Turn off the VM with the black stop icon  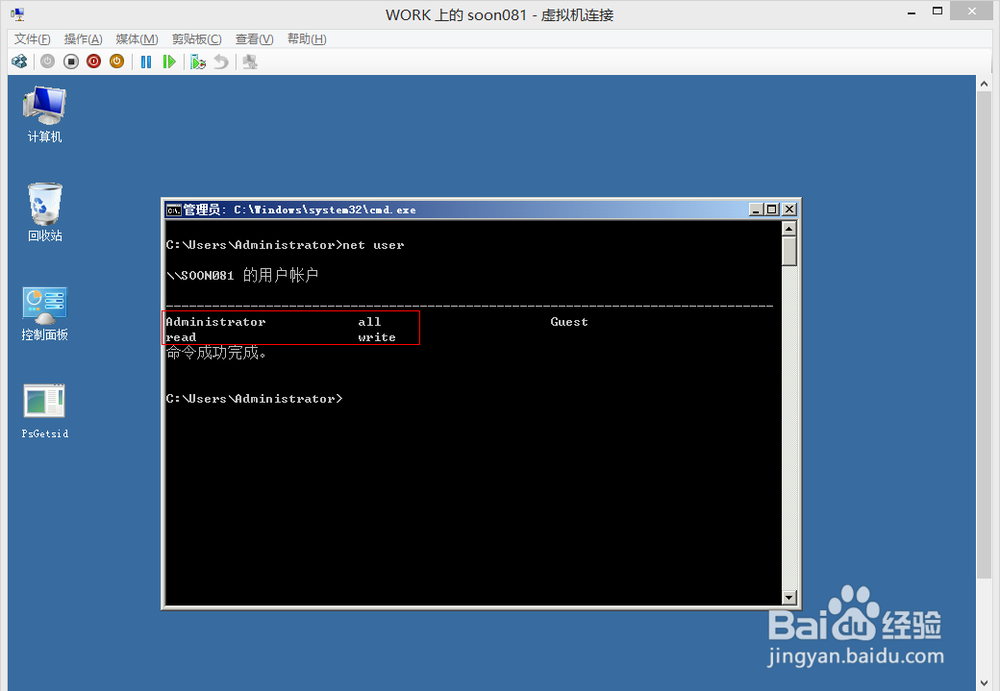click(x=71, y=61)
